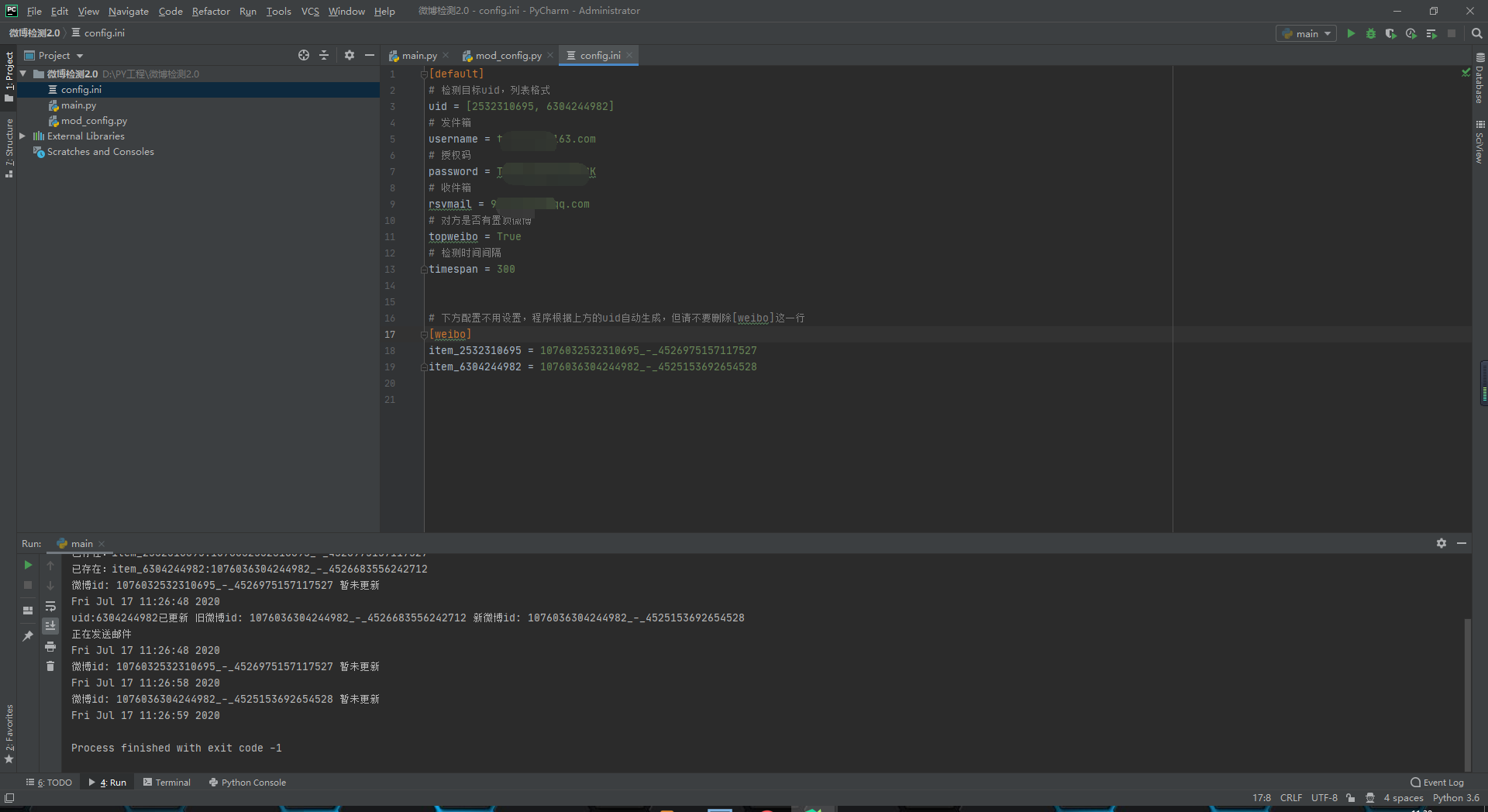Viewport: 1488px width, 812px height.
Task: Print the Run console output
Action: coord(50,646)
